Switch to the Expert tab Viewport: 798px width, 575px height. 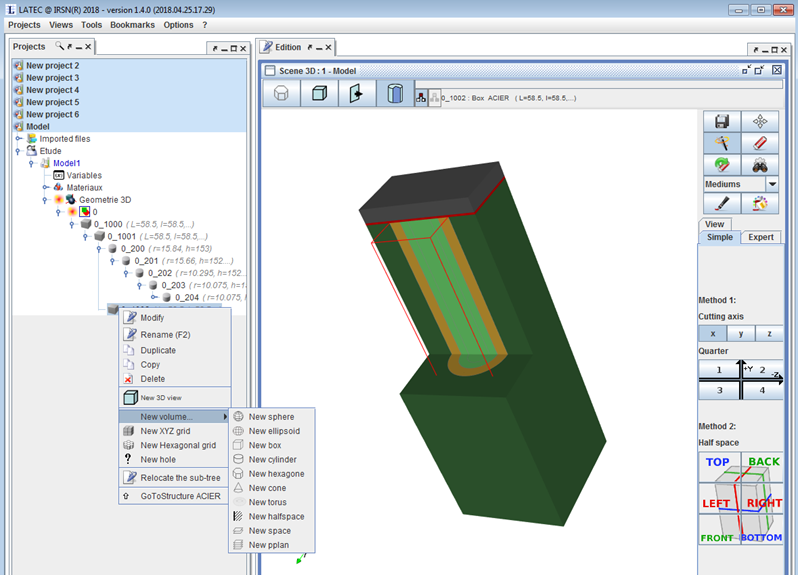(761, 237)
